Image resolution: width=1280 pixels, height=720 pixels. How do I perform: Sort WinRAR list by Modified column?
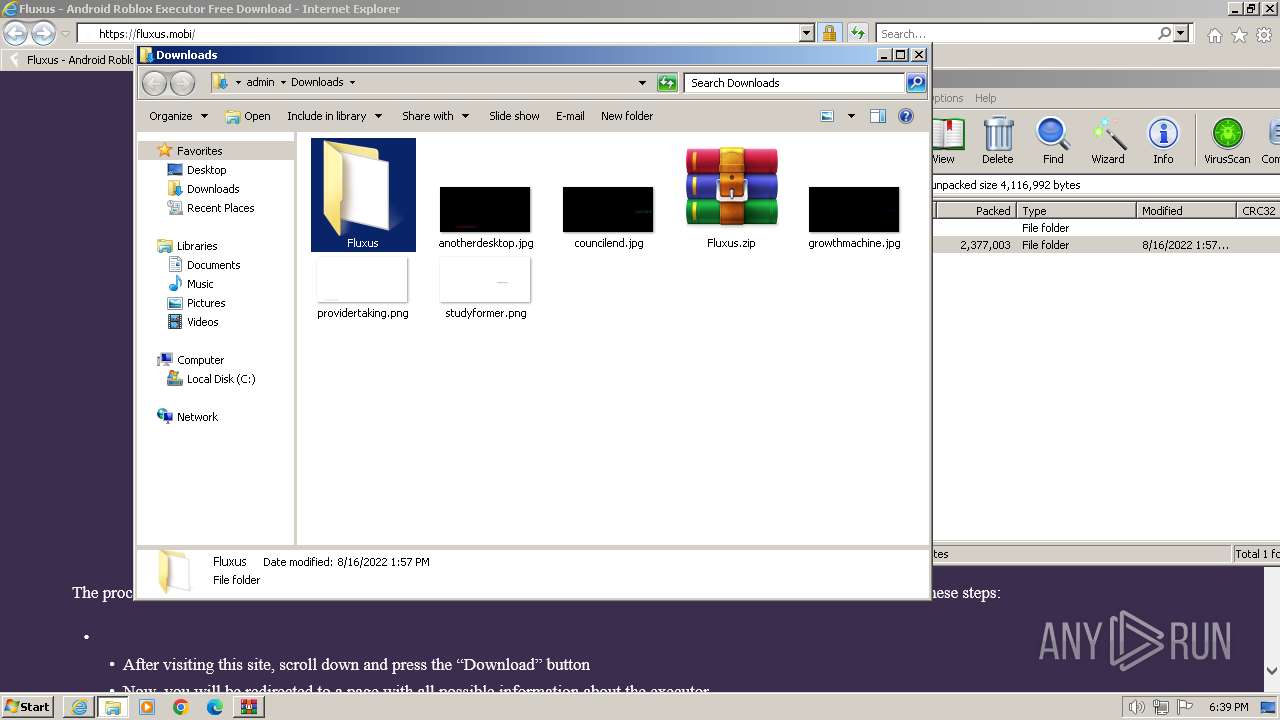click(1187, 211)
